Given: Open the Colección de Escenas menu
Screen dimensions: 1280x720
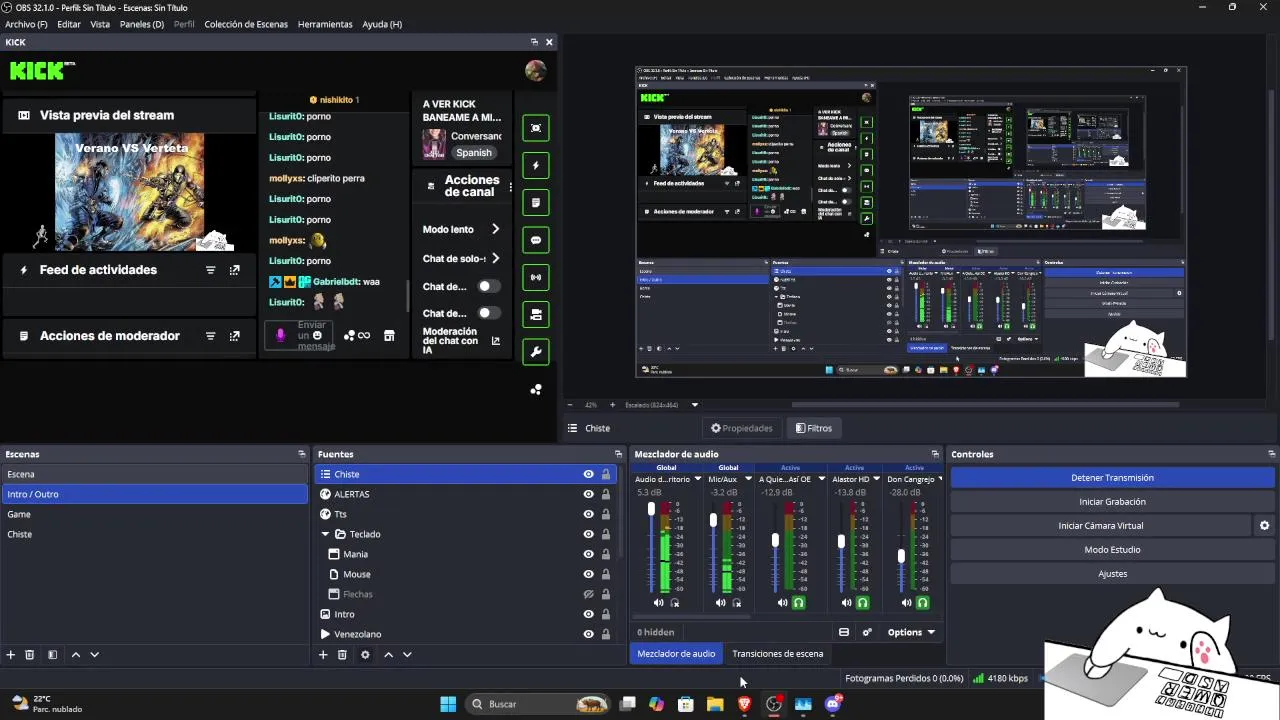Looking at the screenshot, I should (246, 24).
